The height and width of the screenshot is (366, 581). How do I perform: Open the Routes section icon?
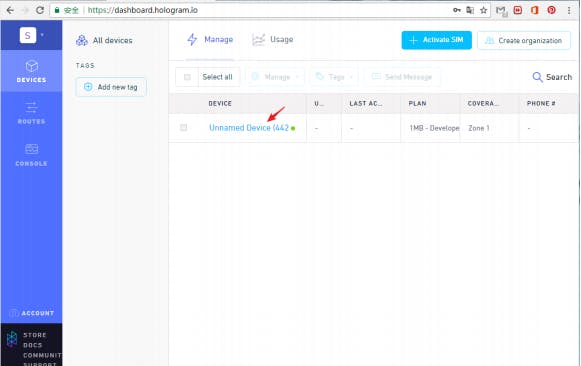[31, 107]
